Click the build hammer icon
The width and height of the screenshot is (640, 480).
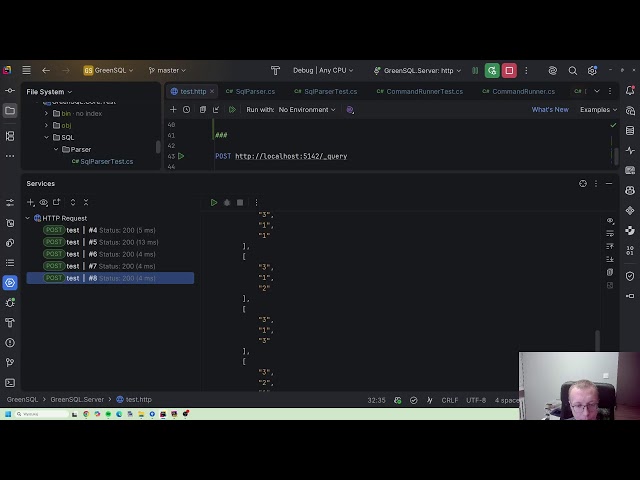pyautogui.click(x=276, y=70)
